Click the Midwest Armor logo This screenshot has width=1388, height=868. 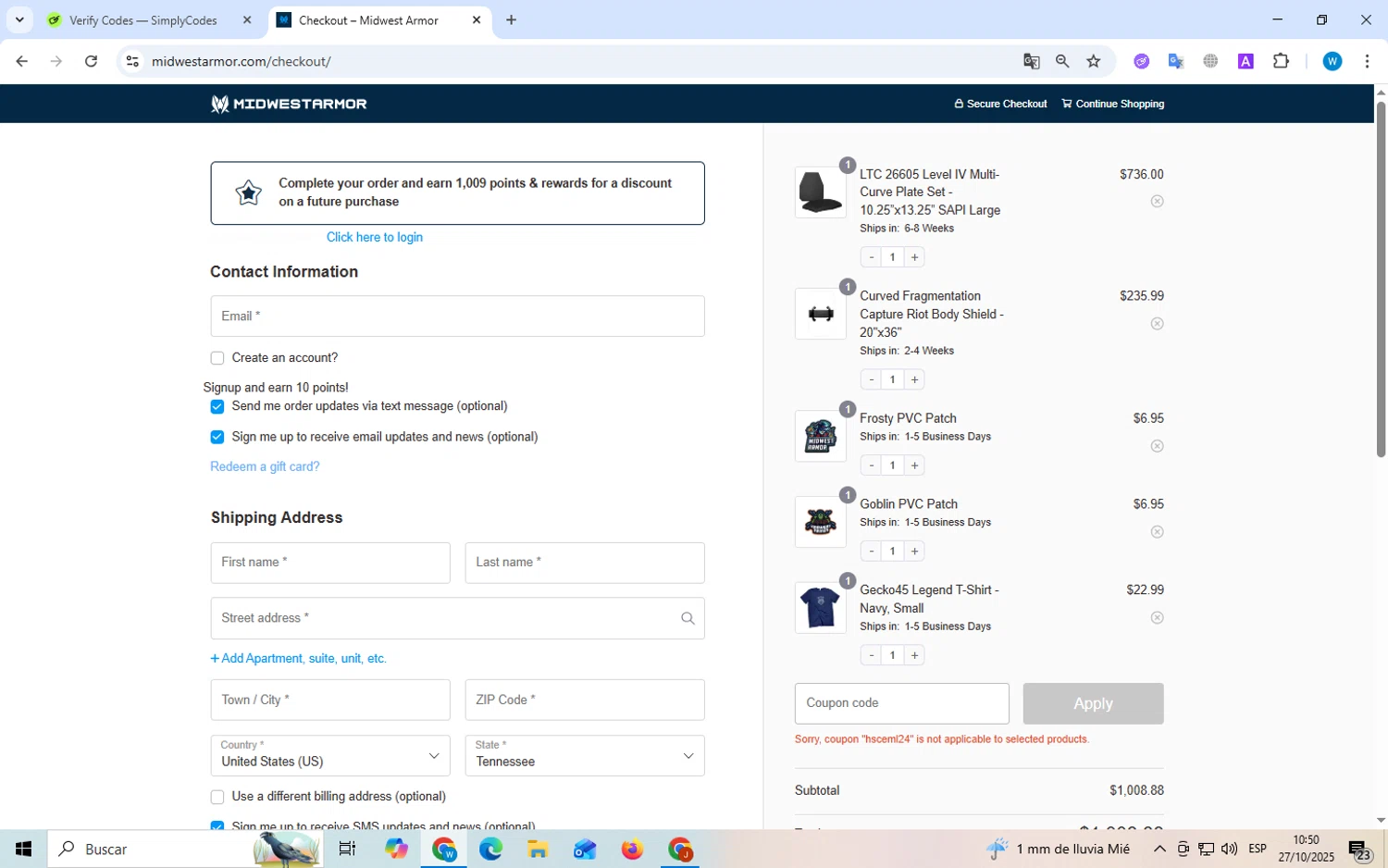click(x=289, y=104)
